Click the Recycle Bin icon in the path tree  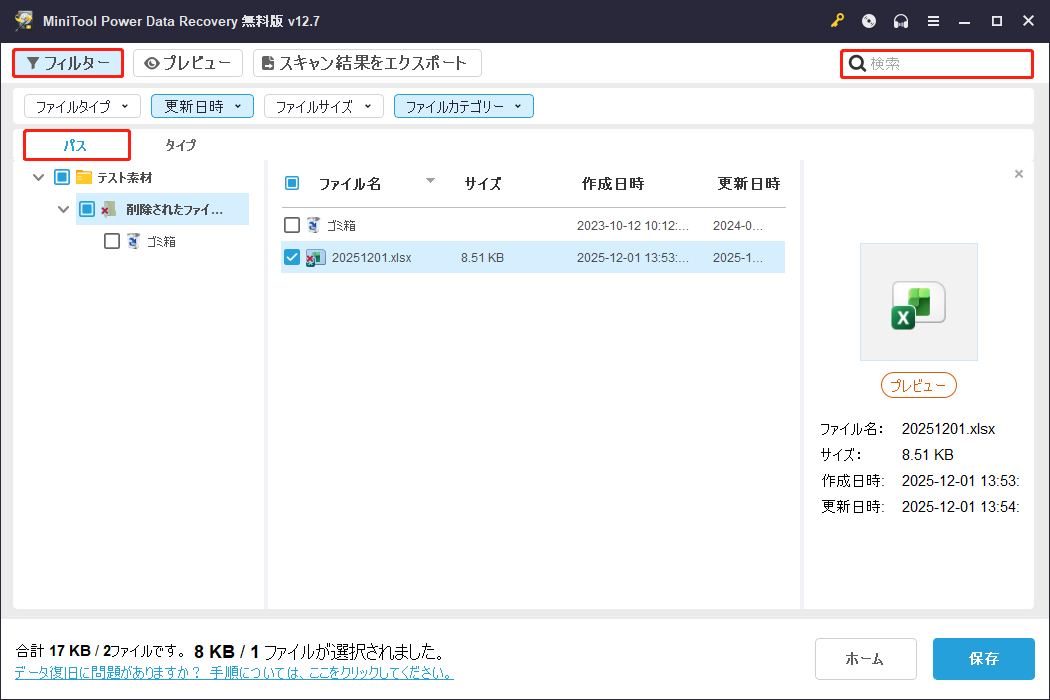[x=132, y=241]
